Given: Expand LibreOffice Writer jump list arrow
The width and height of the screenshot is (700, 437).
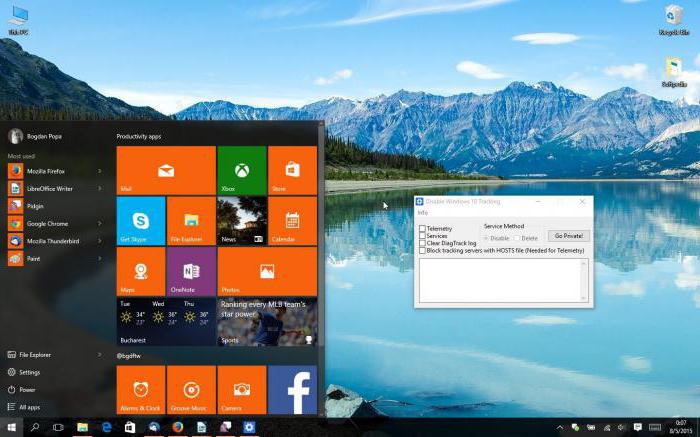Looking at the screenshot, I should [100, 188].
